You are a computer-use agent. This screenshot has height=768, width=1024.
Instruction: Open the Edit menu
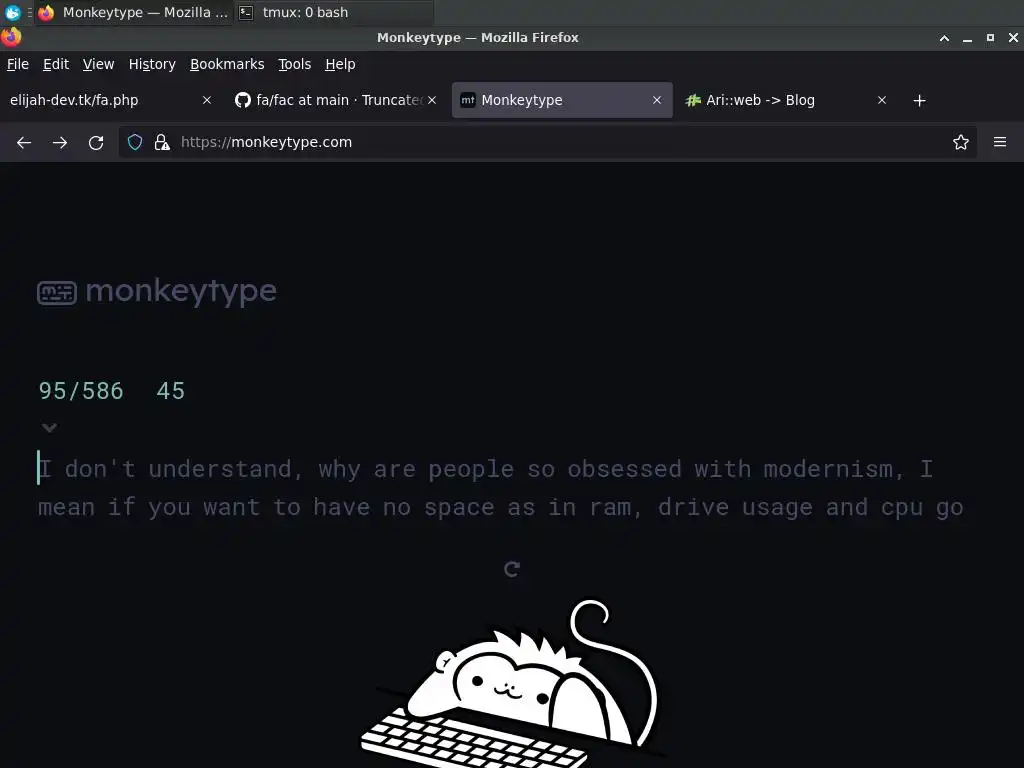pyautogui.click(x=56, y=64)
